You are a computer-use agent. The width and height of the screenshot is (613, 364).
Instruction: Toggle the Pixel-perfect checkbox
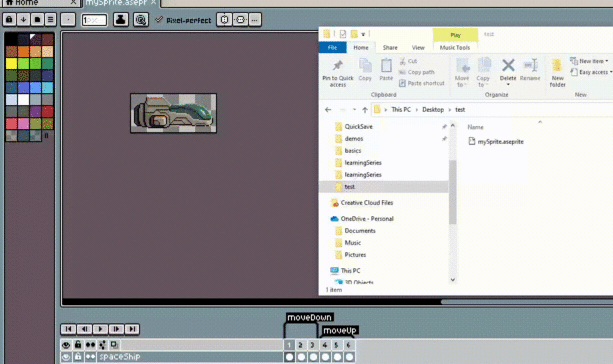[x=159, y=20]
